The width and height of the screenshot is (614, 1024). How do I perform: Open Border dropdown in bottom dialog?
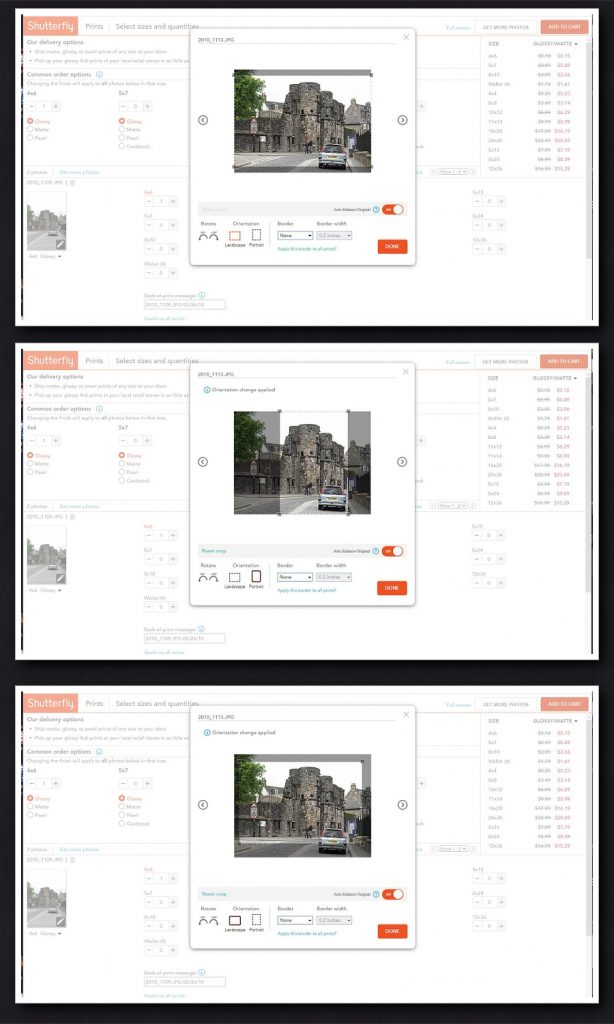click(295, 919)
